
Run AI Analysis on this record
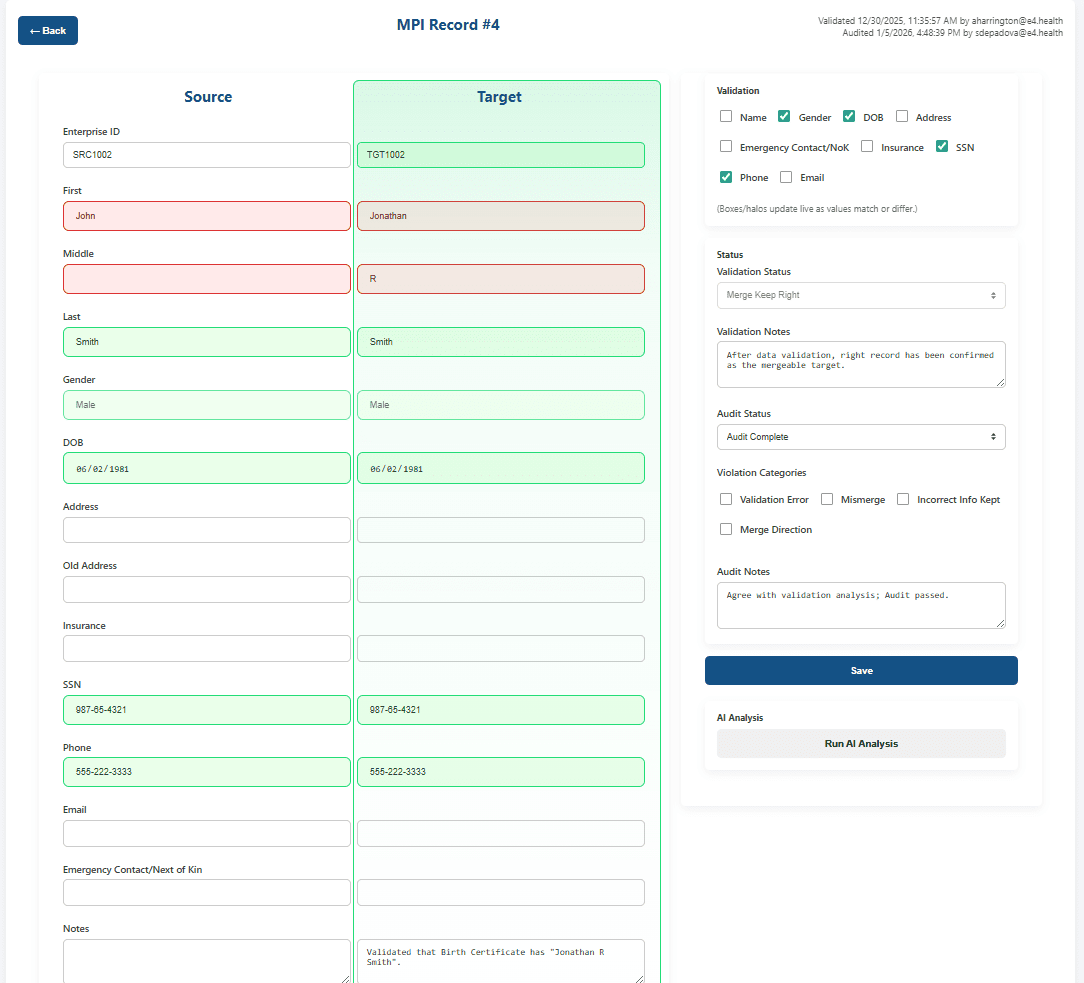[x=861, y=744]
